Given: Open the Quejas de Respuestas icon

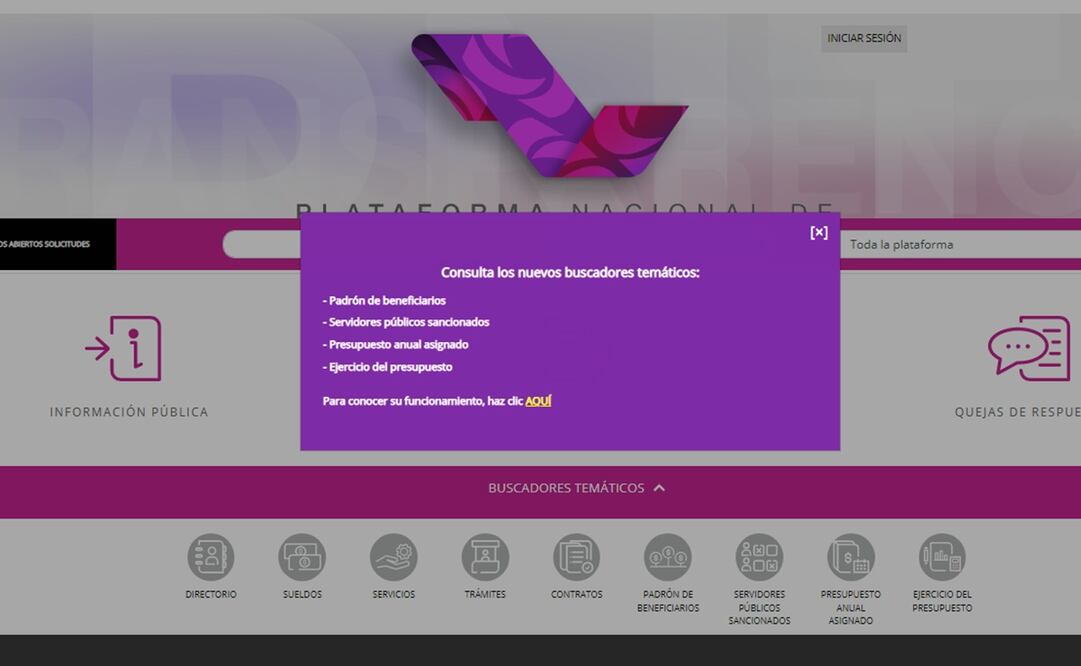Looking at the screenshot, I should pyautogui.click(x=1029, y=349).
